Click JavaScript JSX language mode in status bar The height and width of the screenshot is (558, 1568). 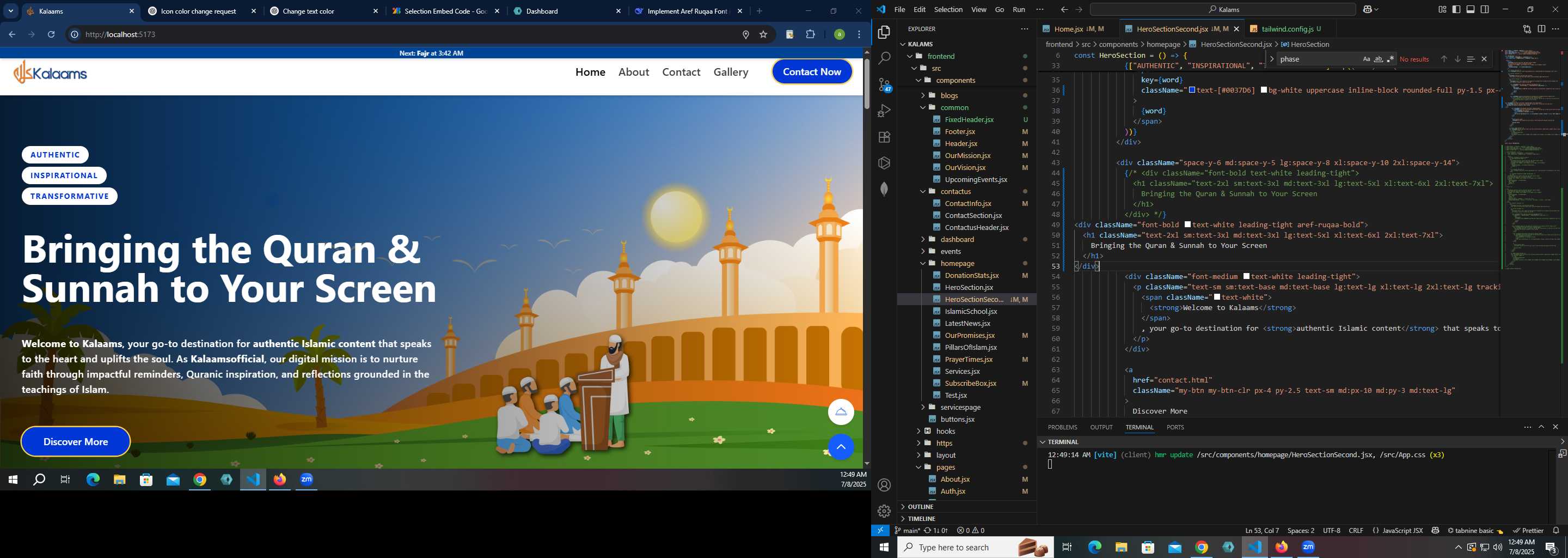[1402, 531]
